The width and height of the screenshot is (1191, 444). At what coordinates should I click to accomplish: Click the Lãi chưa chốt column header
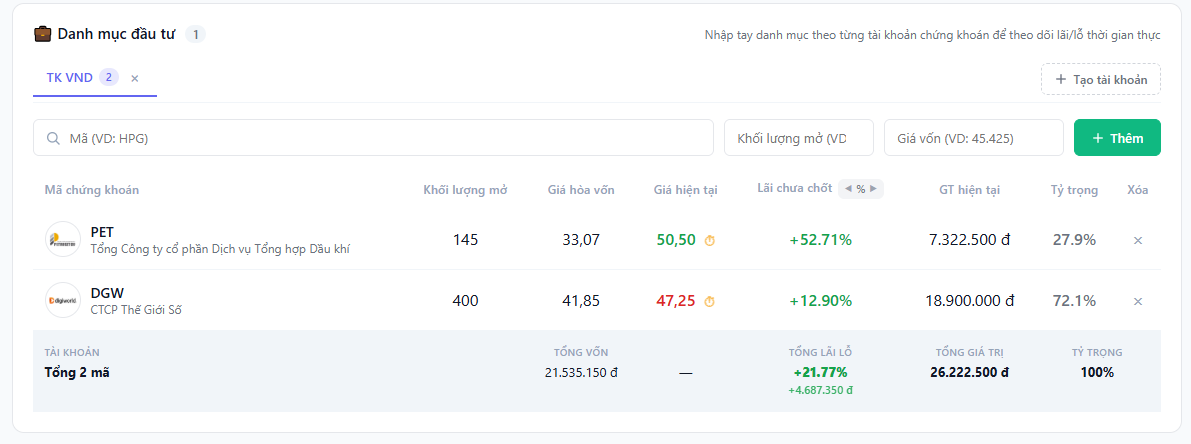795,188
